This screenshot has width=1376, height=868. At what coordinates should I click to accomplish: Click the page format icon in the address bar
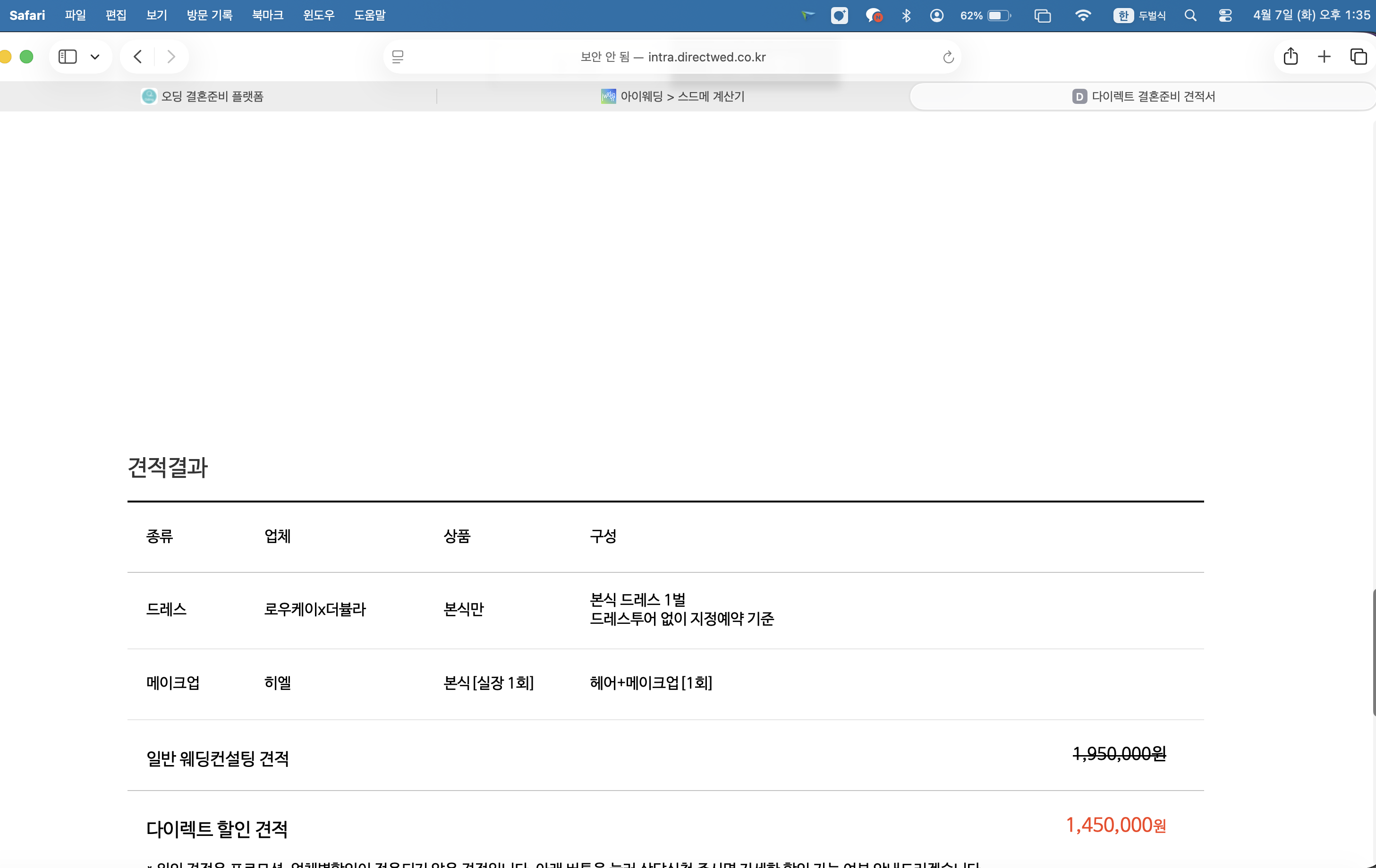(397, 57)
